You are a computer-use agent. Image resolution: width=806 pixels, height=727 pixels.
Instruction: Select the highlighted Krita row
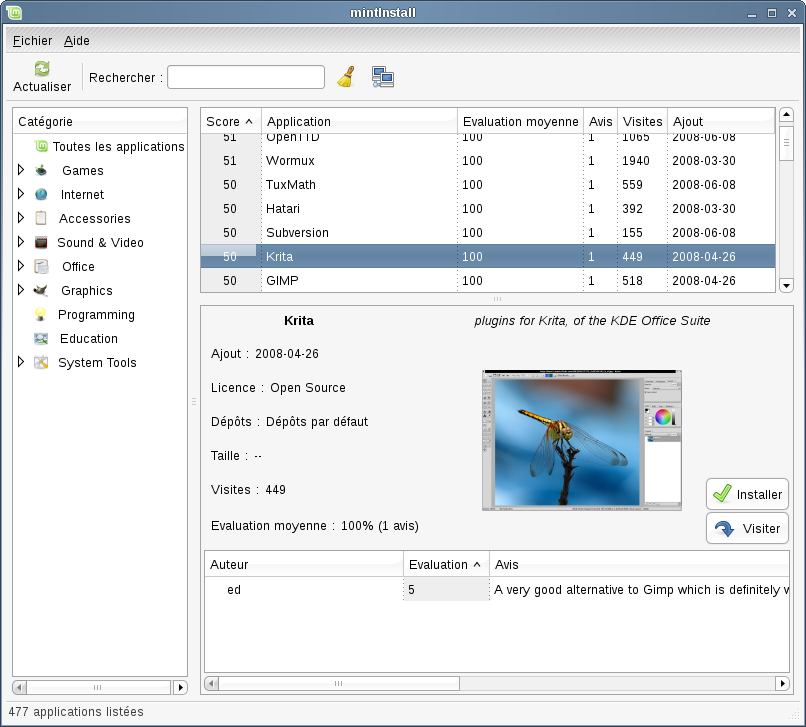click(x=487, y=257)
